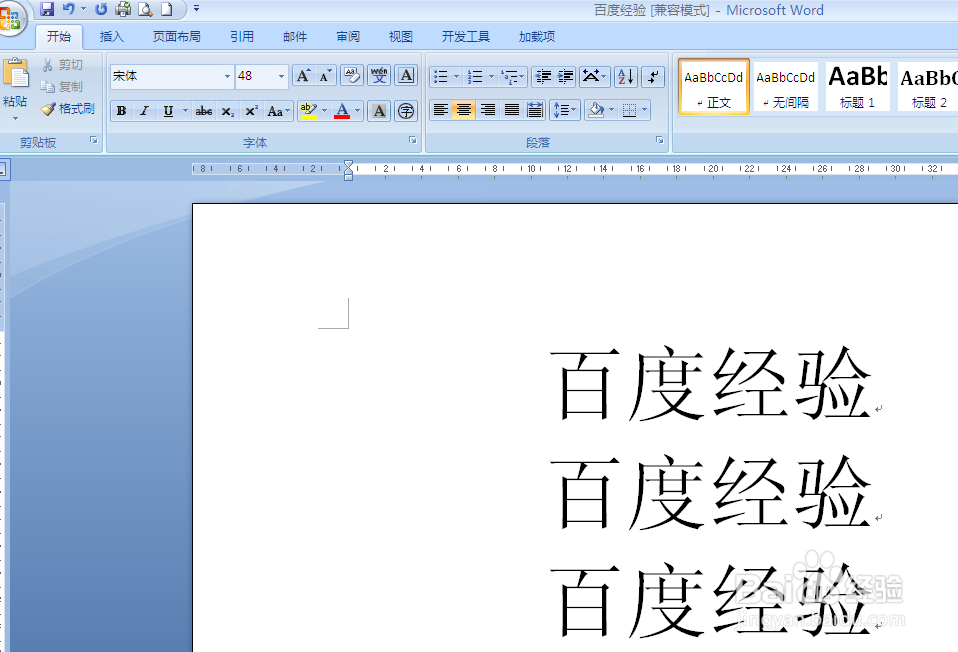The image size is (958, 652).
Task: Select the 标题 1 style
Action: (x=856, y=86)
